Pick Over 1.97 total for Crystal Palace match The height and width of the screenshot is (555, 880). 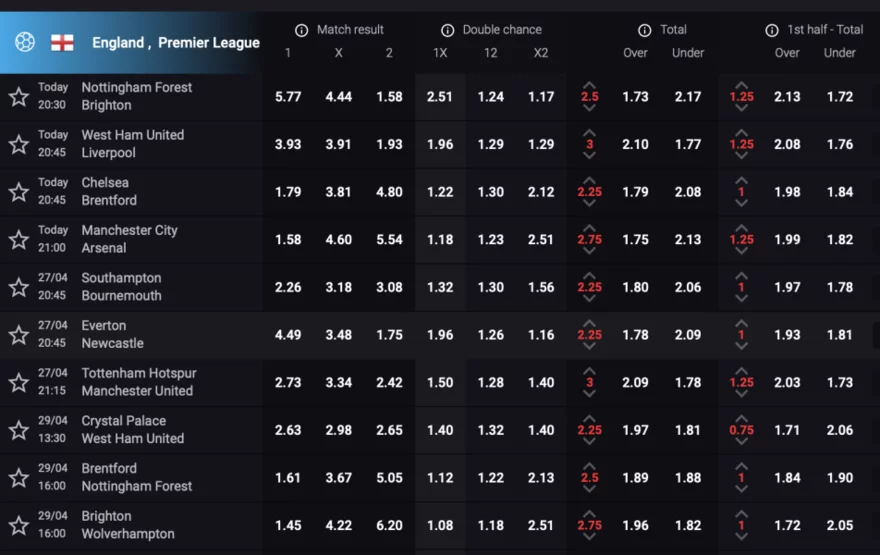tap(636, 430)
